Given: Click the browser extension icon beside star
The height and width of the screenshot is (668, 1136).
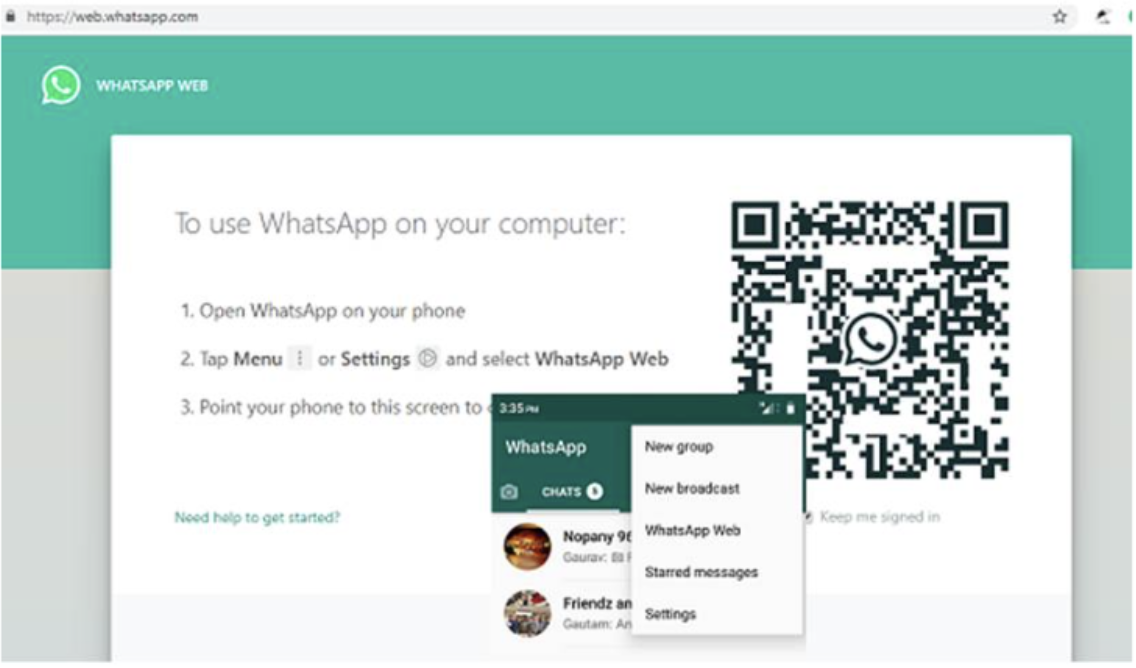Looking at the screenshot, I should click(1103, 17).
